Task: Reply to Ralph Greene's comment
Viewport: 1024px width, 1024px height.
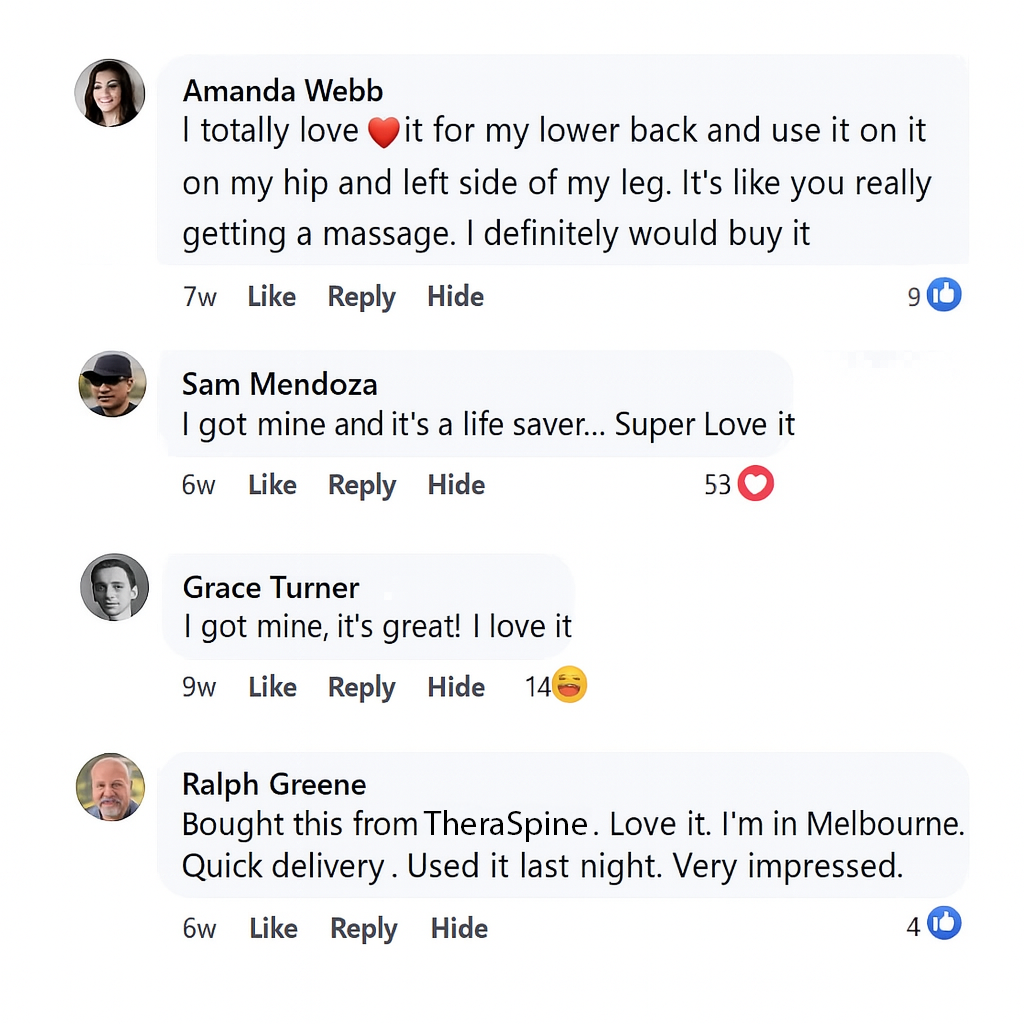Action: click(364, 928)
